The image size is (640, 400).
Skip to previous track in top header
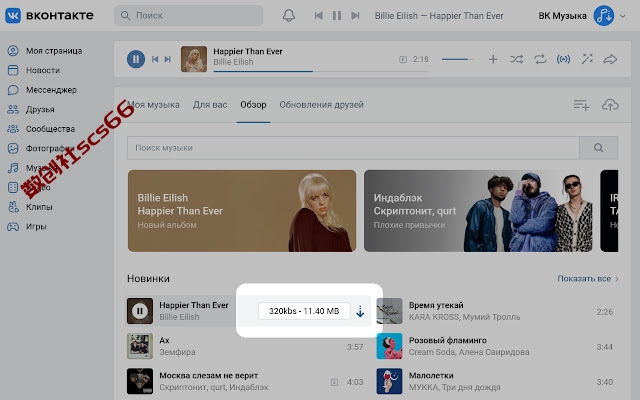[x=319, y=16]
